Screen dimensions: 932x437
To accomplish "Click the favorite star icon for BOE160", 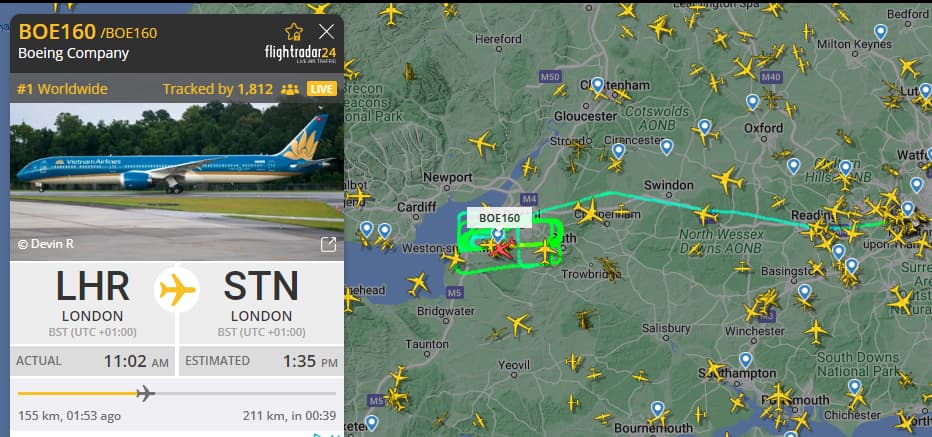I will [294, 32].
